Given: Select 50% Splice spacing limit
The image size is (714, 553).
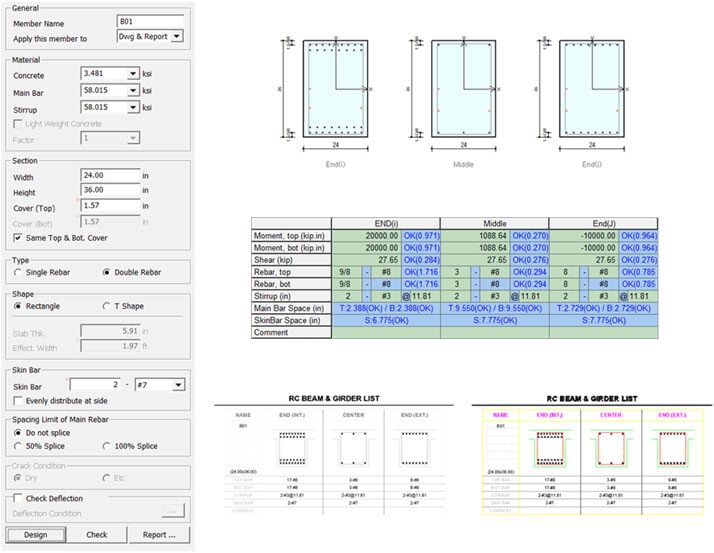Looking at the screenshot, I should [17, 446].
